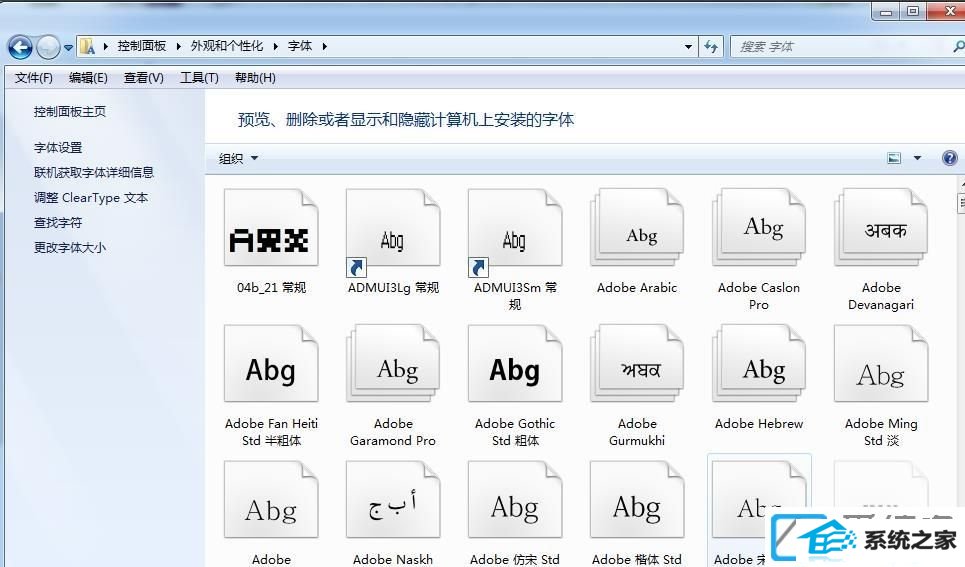This screenshot has height=567, width=965.
Task: Select the Adobe 仿宋 Std font icon
Action: (x=515, y=500)
